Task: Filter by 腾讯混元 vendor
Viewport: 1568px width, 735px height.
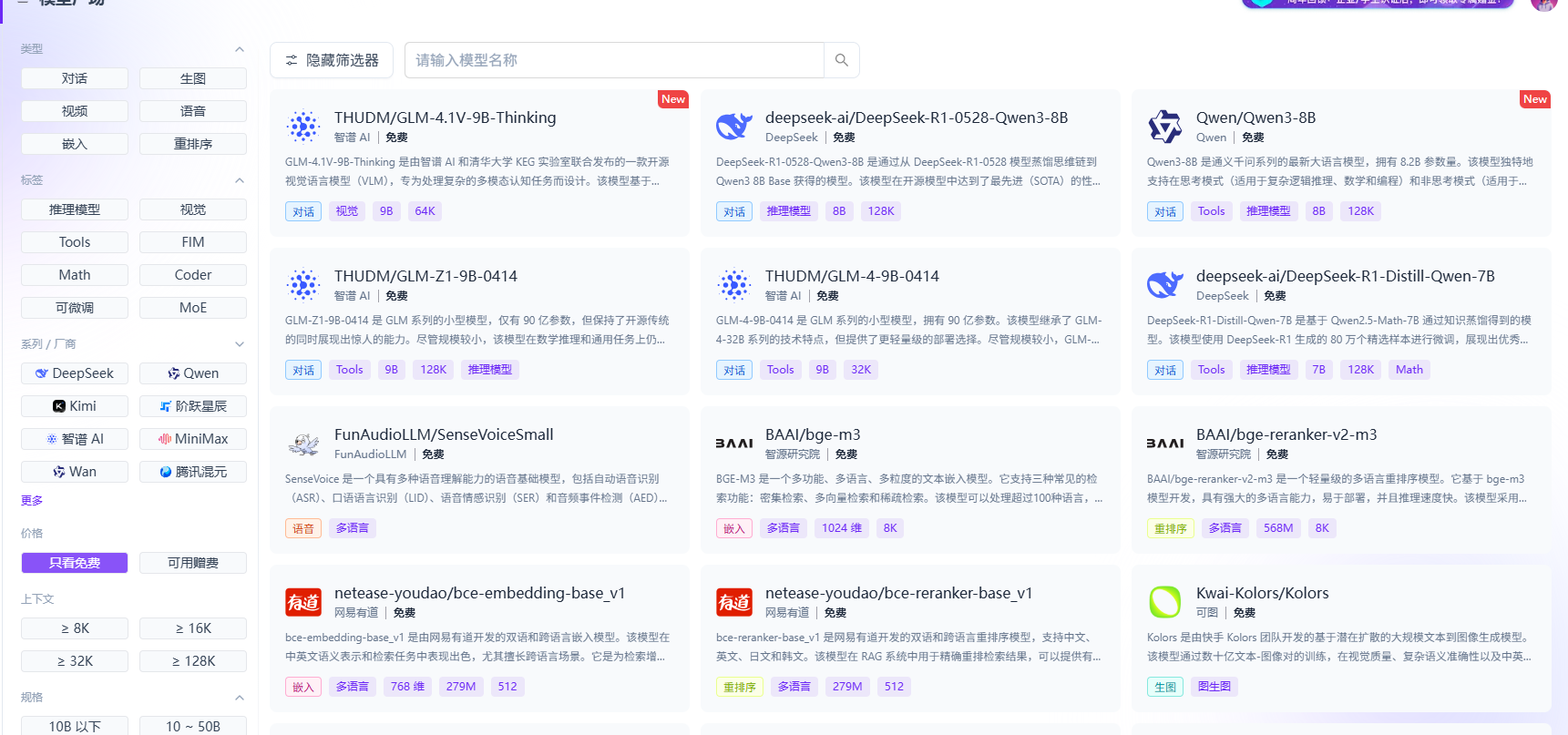Action: coord(193,472)
